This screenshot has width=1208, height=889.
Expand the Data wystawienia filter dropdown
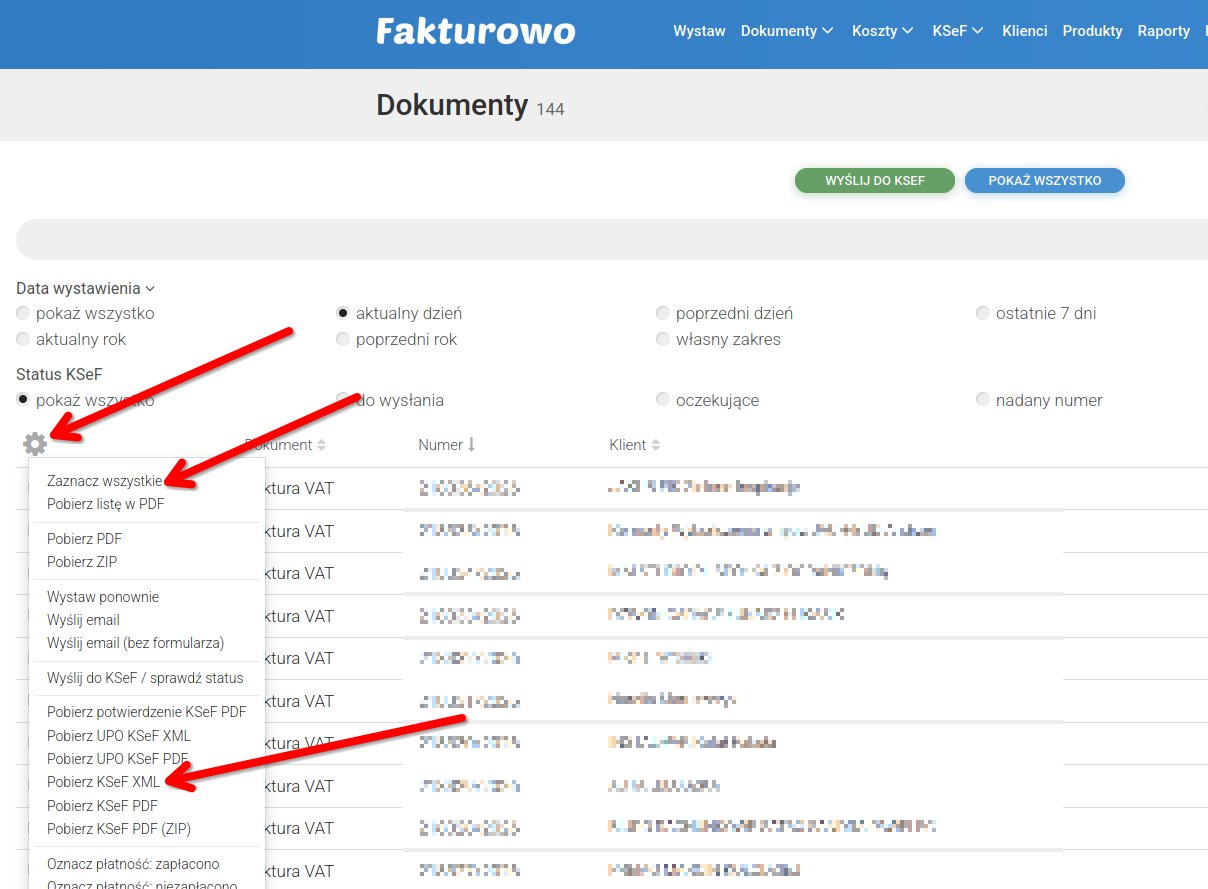point(86,288)
